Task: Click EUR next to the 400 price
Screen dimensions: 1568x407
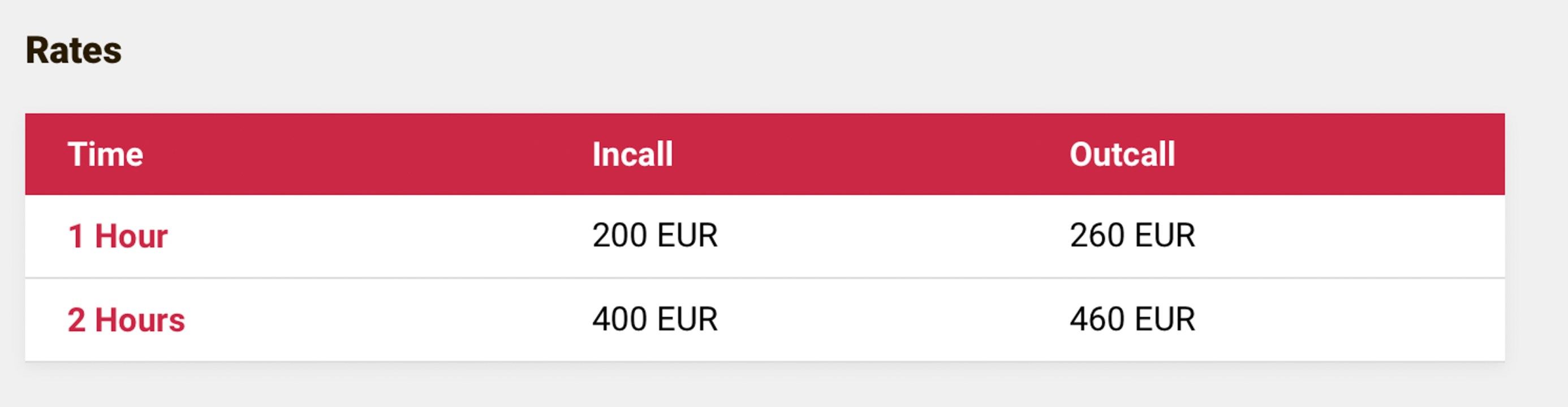Action: click(x=688, y=319)
